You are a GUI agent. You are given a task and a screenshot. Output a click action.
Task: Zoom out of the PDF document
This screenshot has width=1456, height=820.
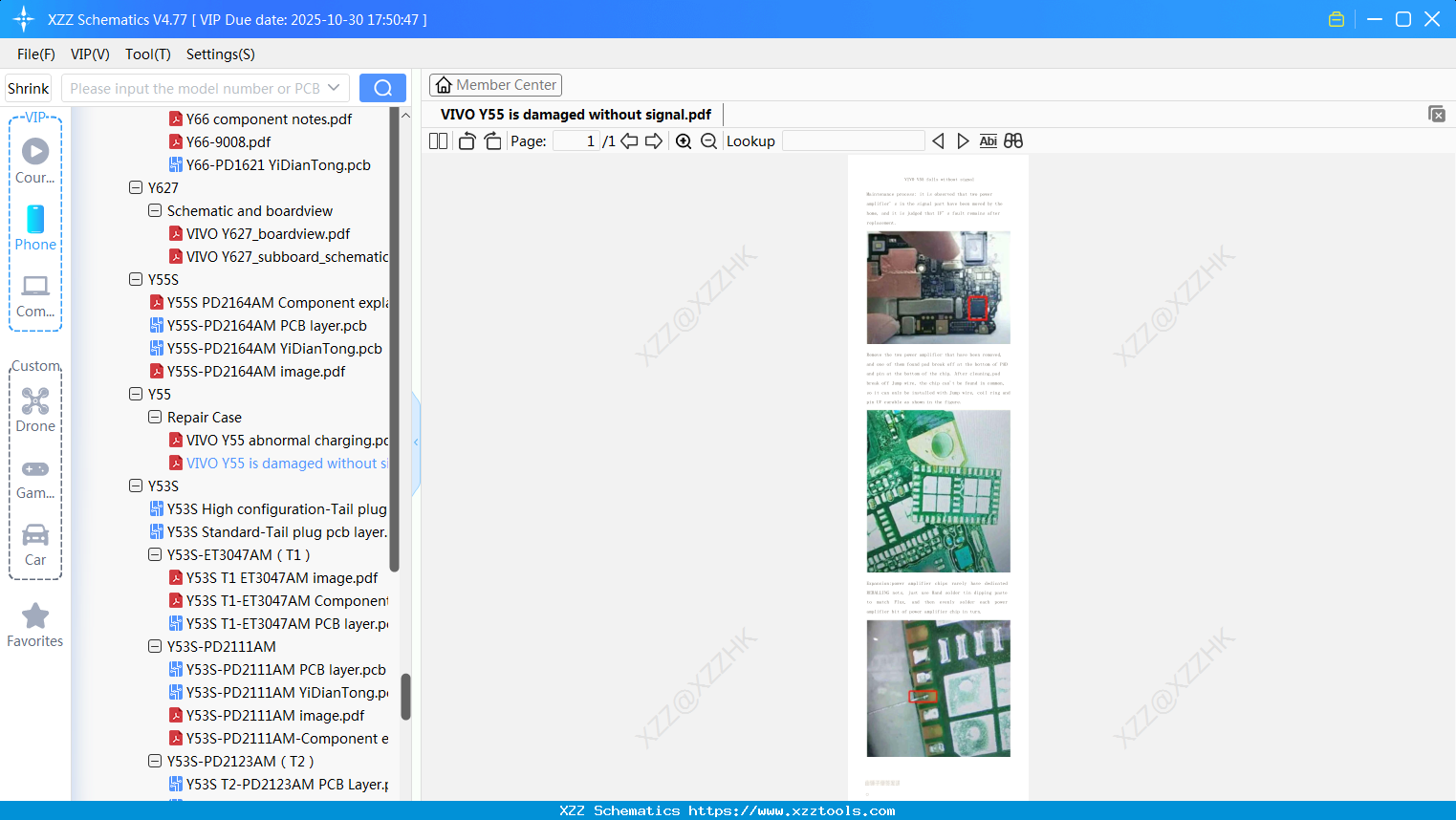point(708,140)
